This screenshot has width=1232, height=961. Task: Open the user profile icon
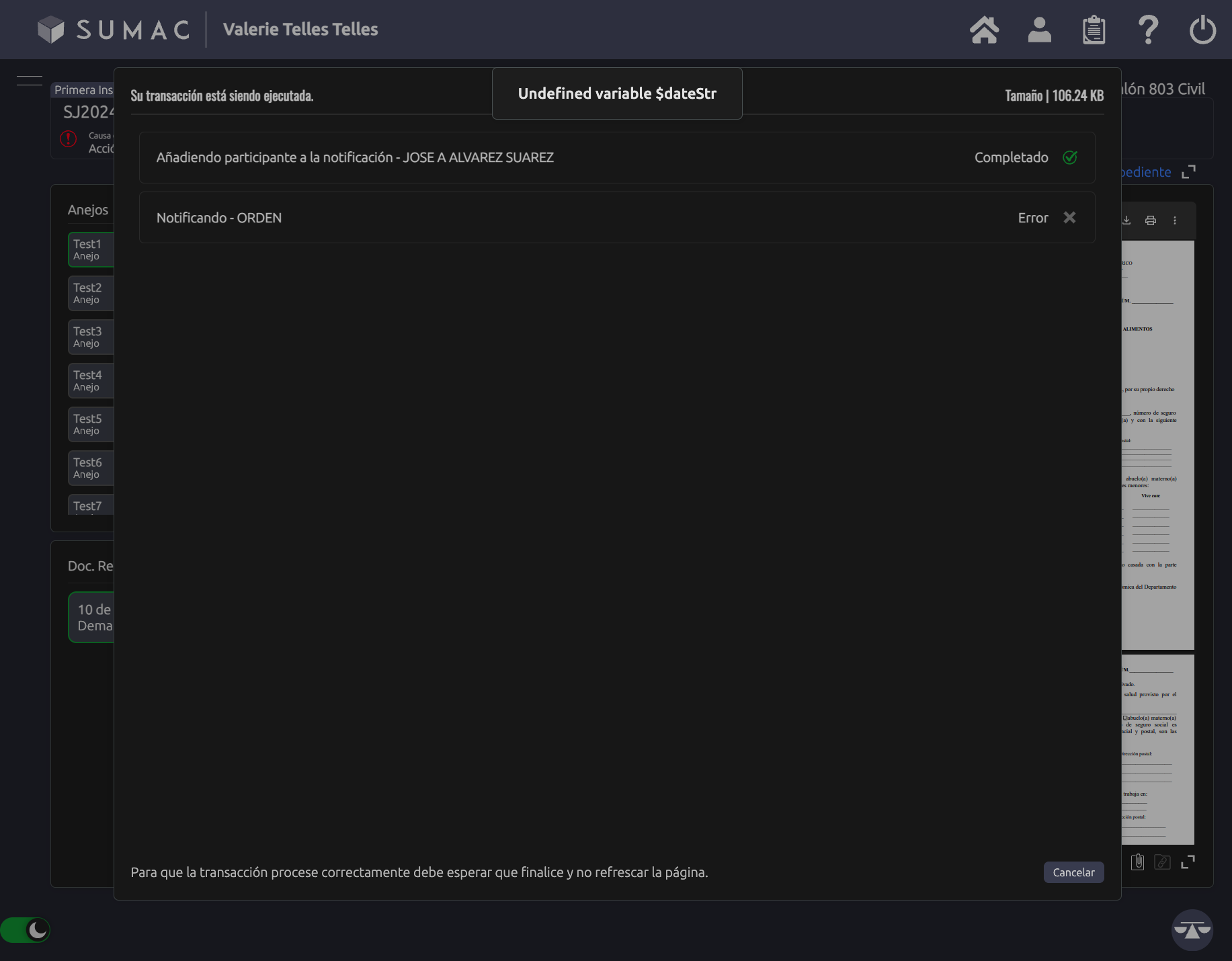1039,30
